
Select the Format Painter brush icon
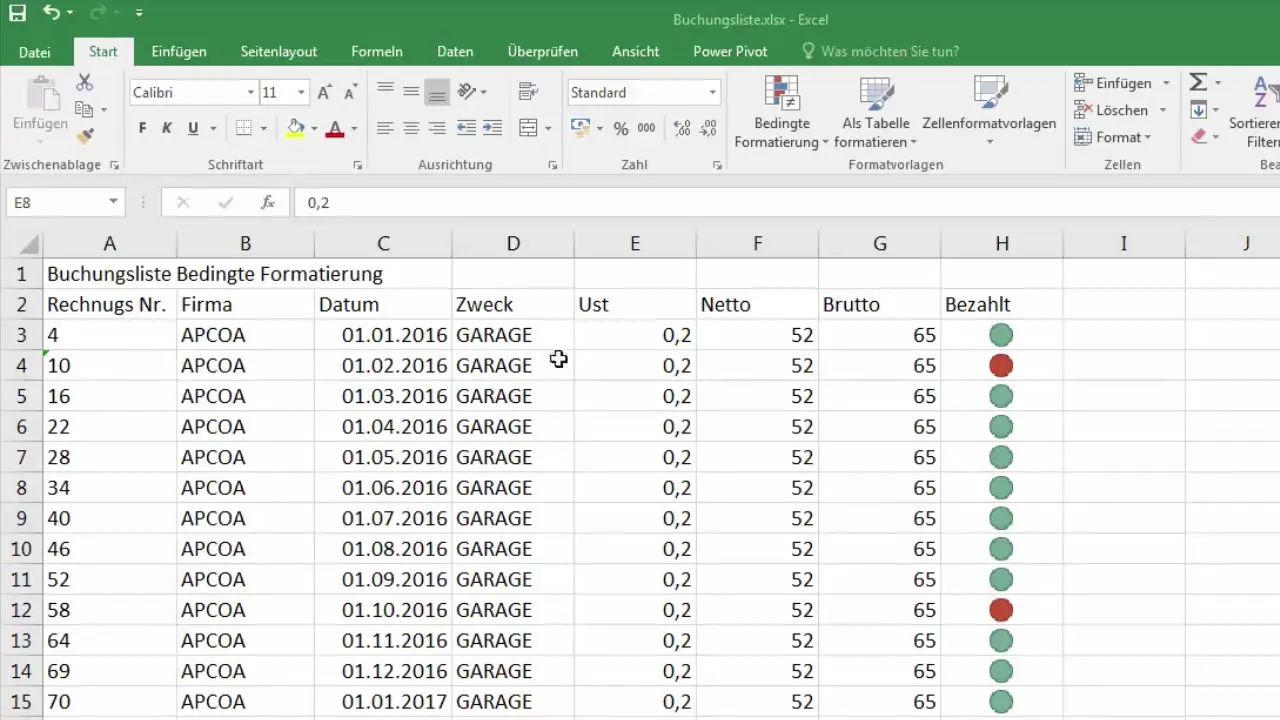[85, 135]
